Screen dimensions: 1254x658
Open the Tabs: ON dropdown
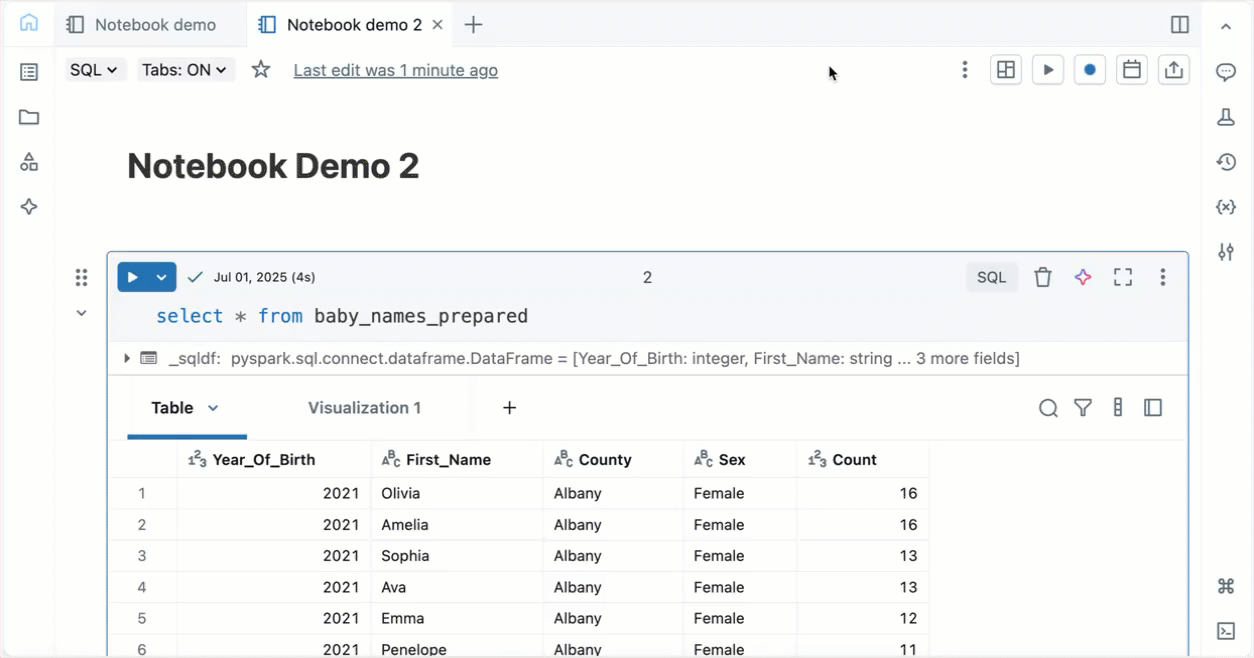click(186, 69)
